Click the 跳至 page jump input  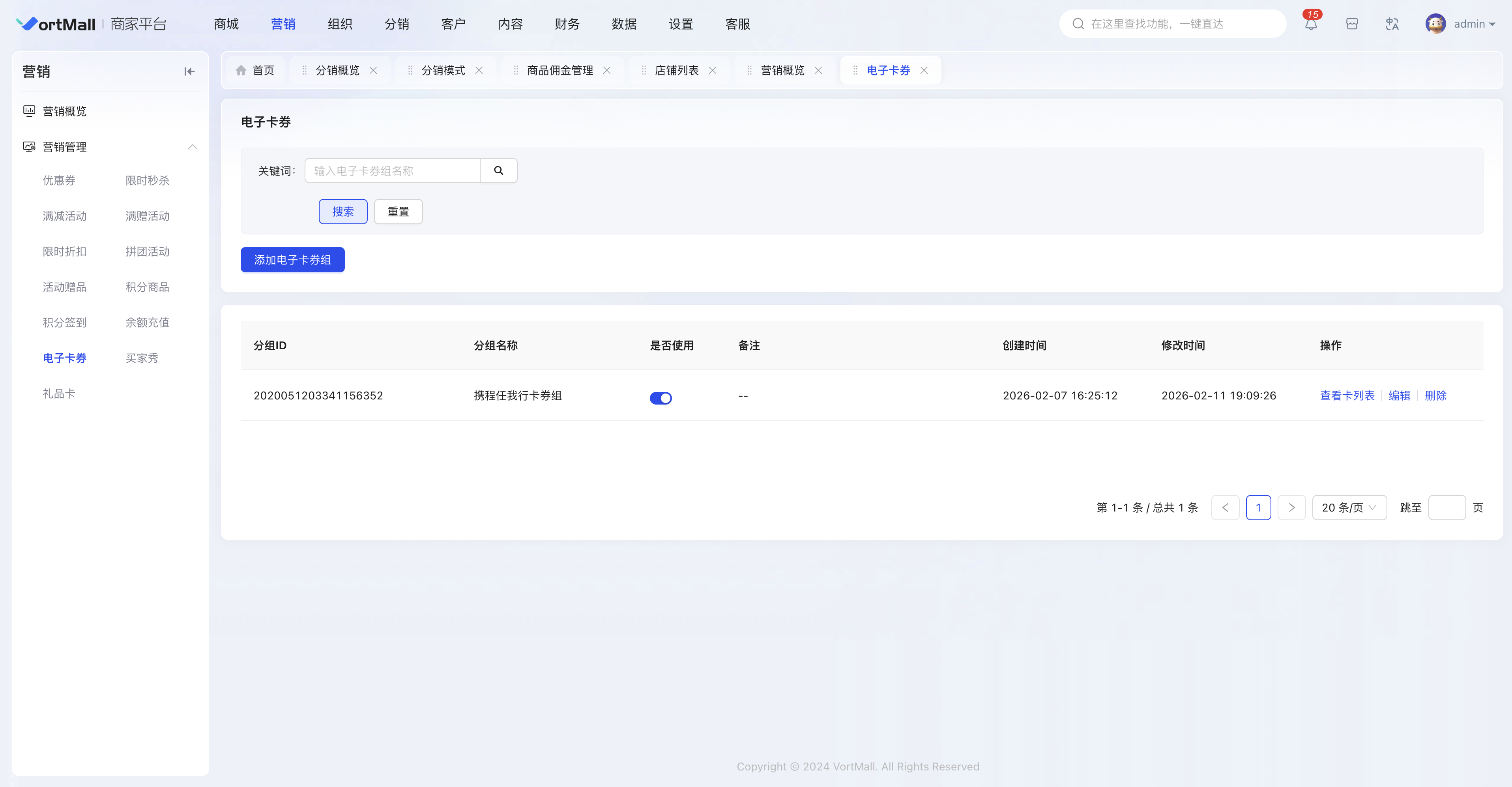pos(1447,508)
